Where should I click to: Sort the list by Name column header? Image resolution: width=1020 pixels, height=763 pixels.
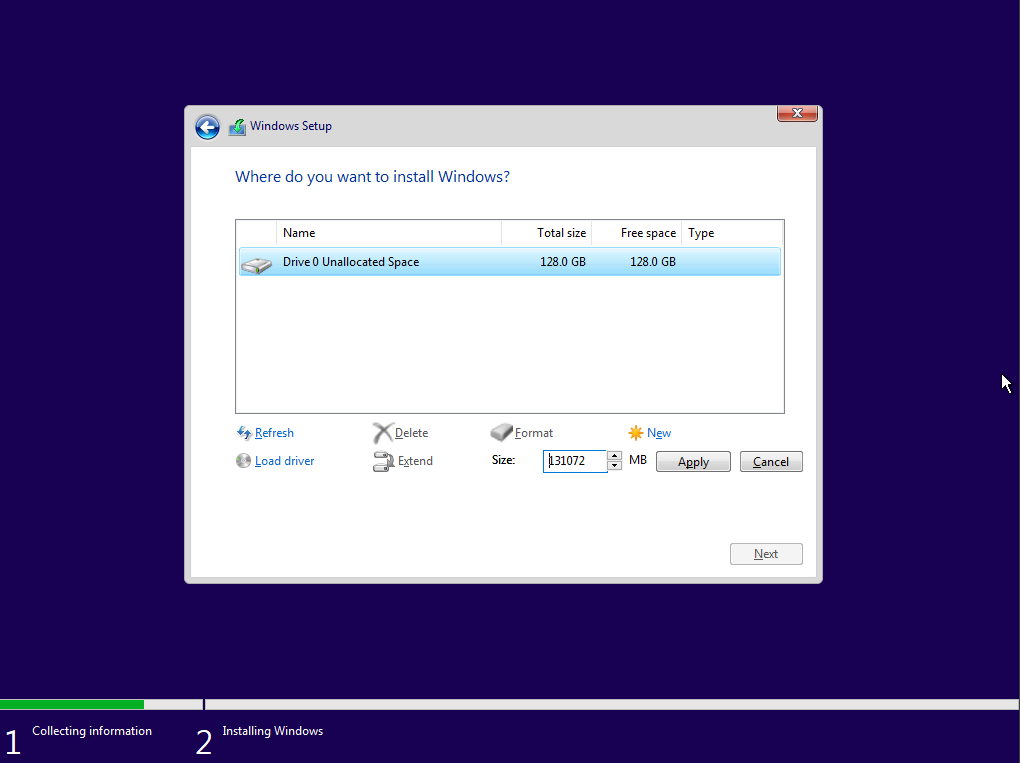[388, 233]
